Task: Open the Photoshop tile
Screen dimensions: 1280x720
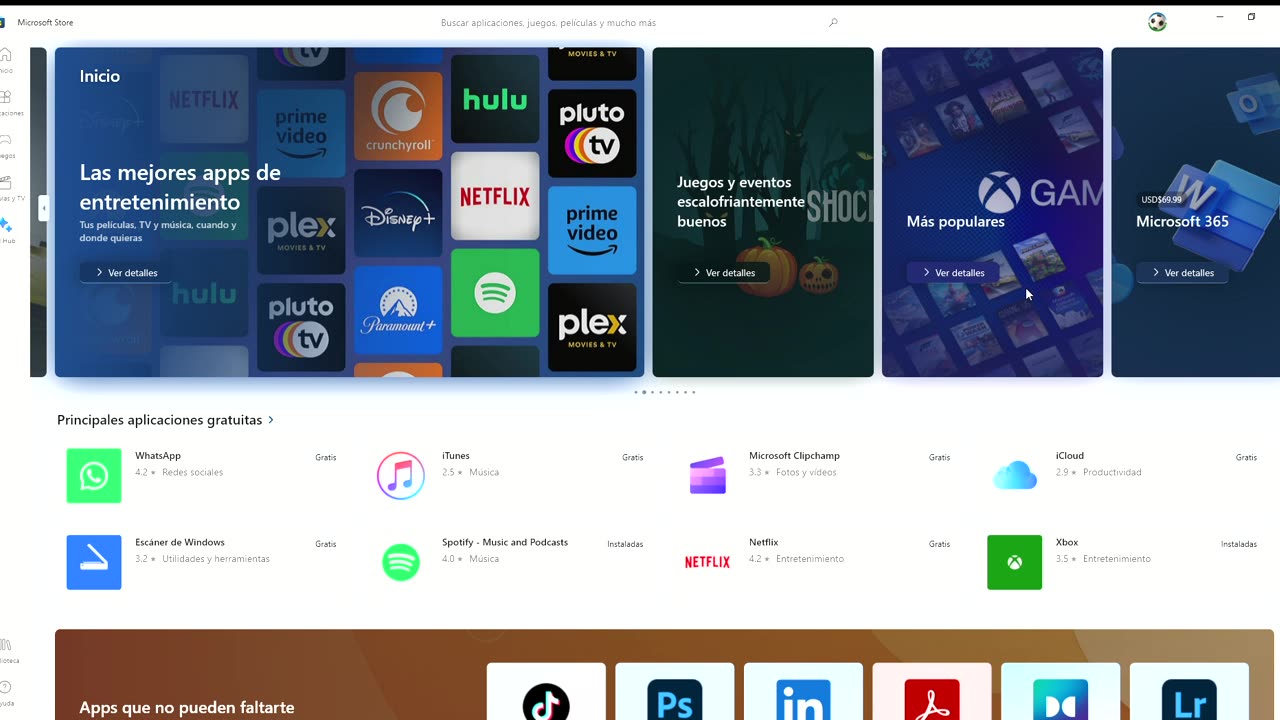Action: coord(675,692)
